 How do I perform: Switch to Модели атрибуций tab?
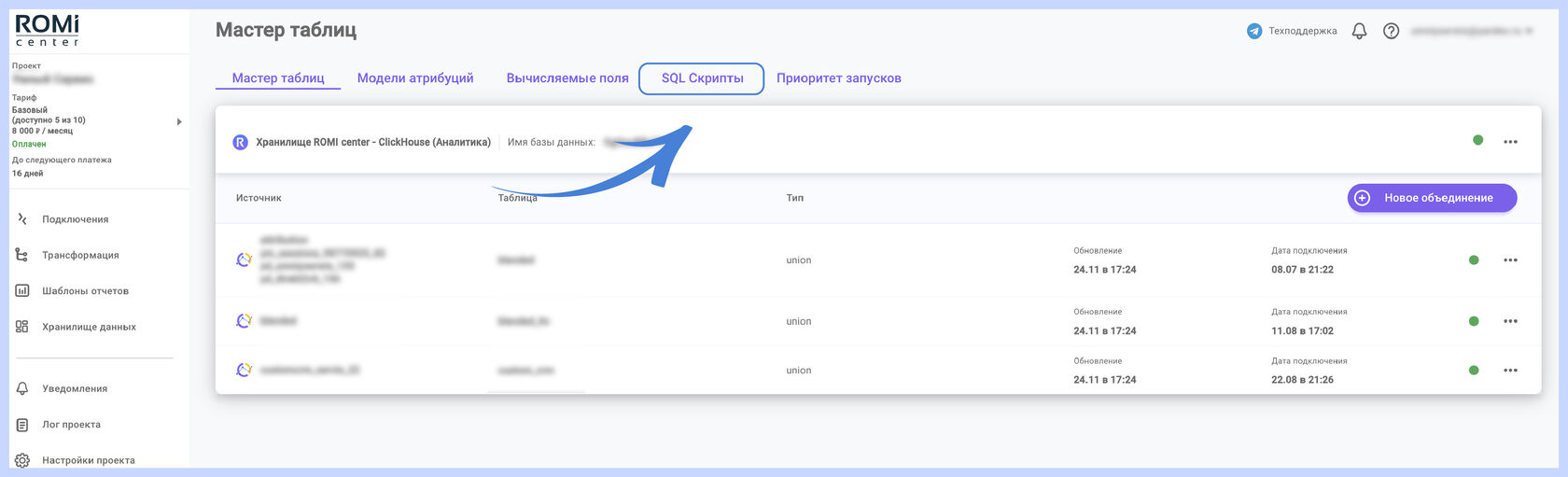click(415, 78)
